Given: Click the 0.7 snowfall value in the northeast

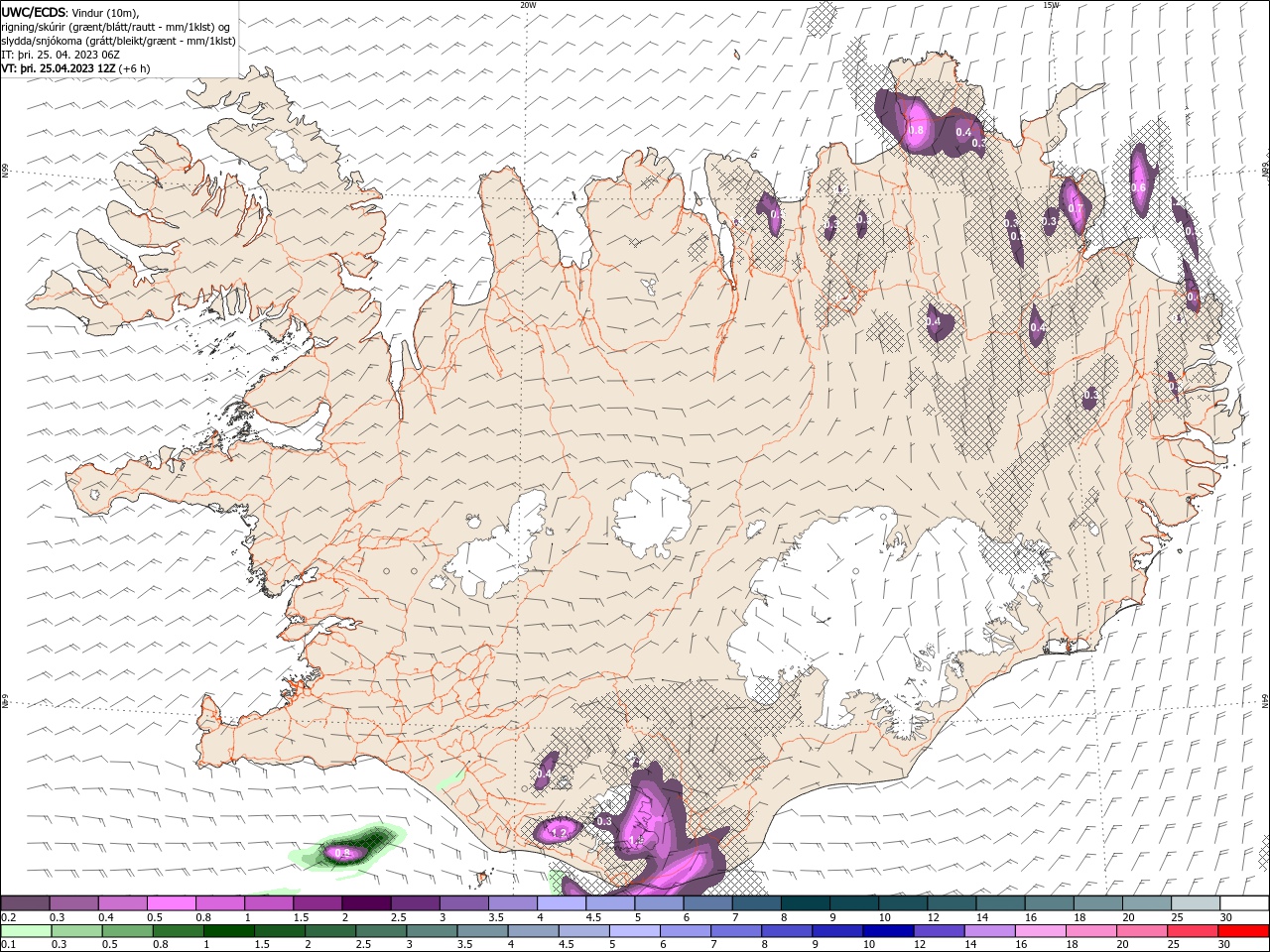Looking at the screenshot, I should coord(1076,209).
